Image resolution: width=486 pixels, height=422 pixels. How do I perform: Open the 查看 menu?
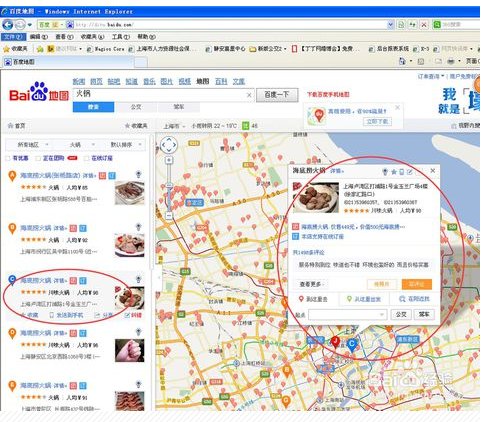tap(64, 37)
